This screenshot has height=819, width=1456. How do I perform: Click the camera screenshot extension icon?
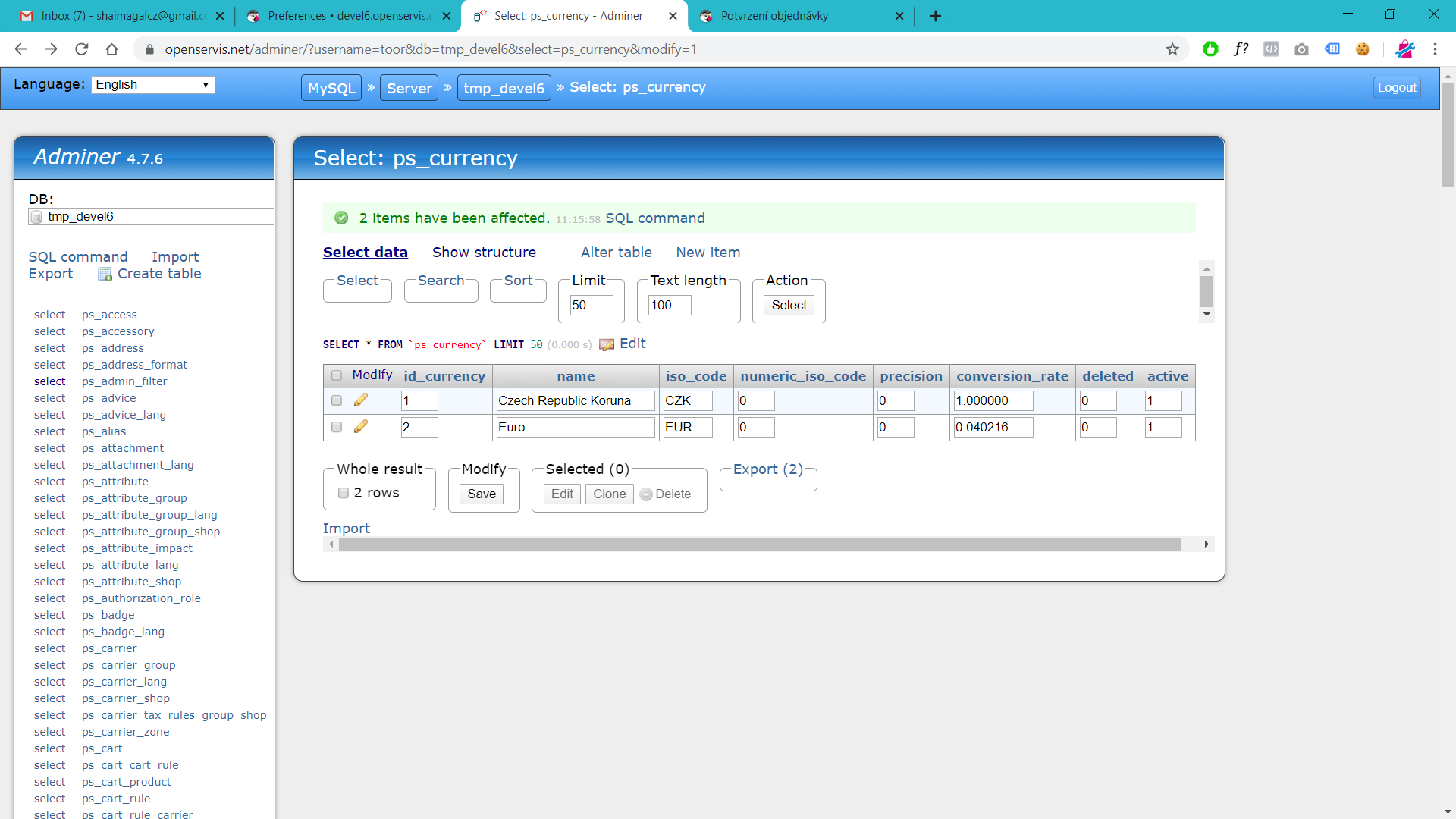tap(1301, 49)
